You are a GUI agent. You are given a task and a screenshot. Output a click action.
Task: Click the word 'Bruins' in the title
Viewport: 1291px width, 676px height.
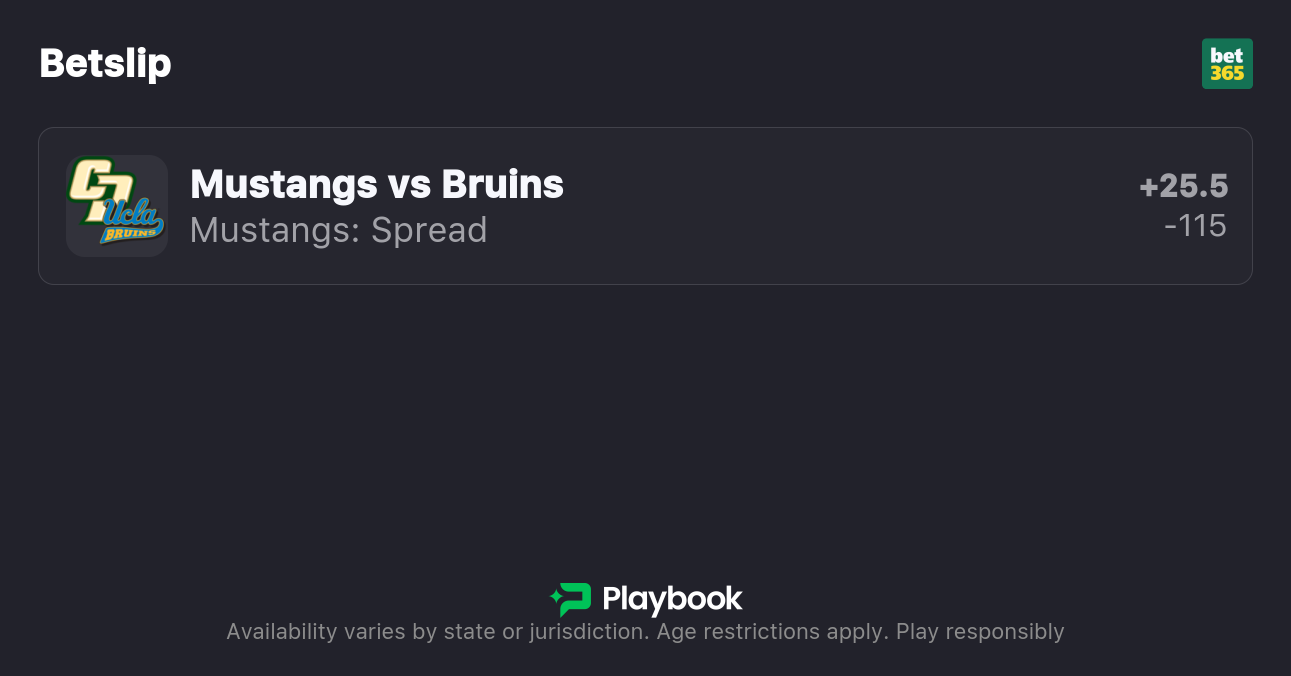[x=502, y=184]
